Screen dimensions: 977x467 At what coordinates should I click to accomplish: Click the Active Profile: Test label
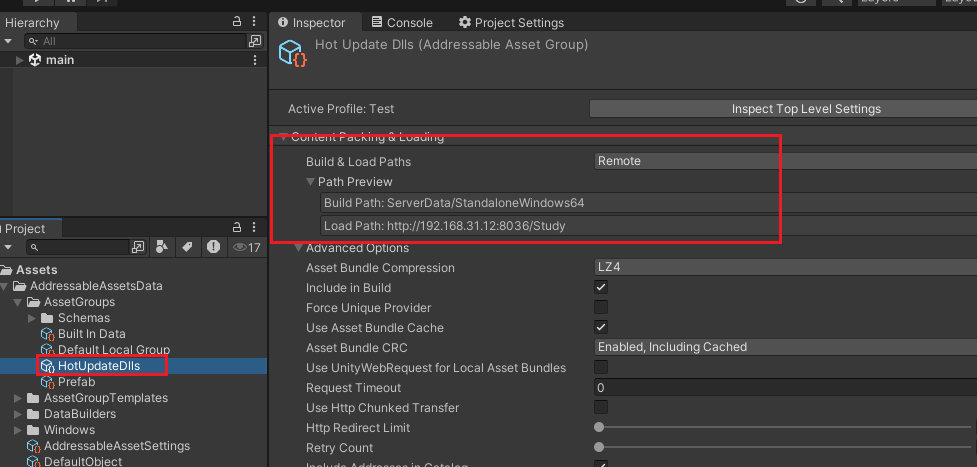(341, 108)
